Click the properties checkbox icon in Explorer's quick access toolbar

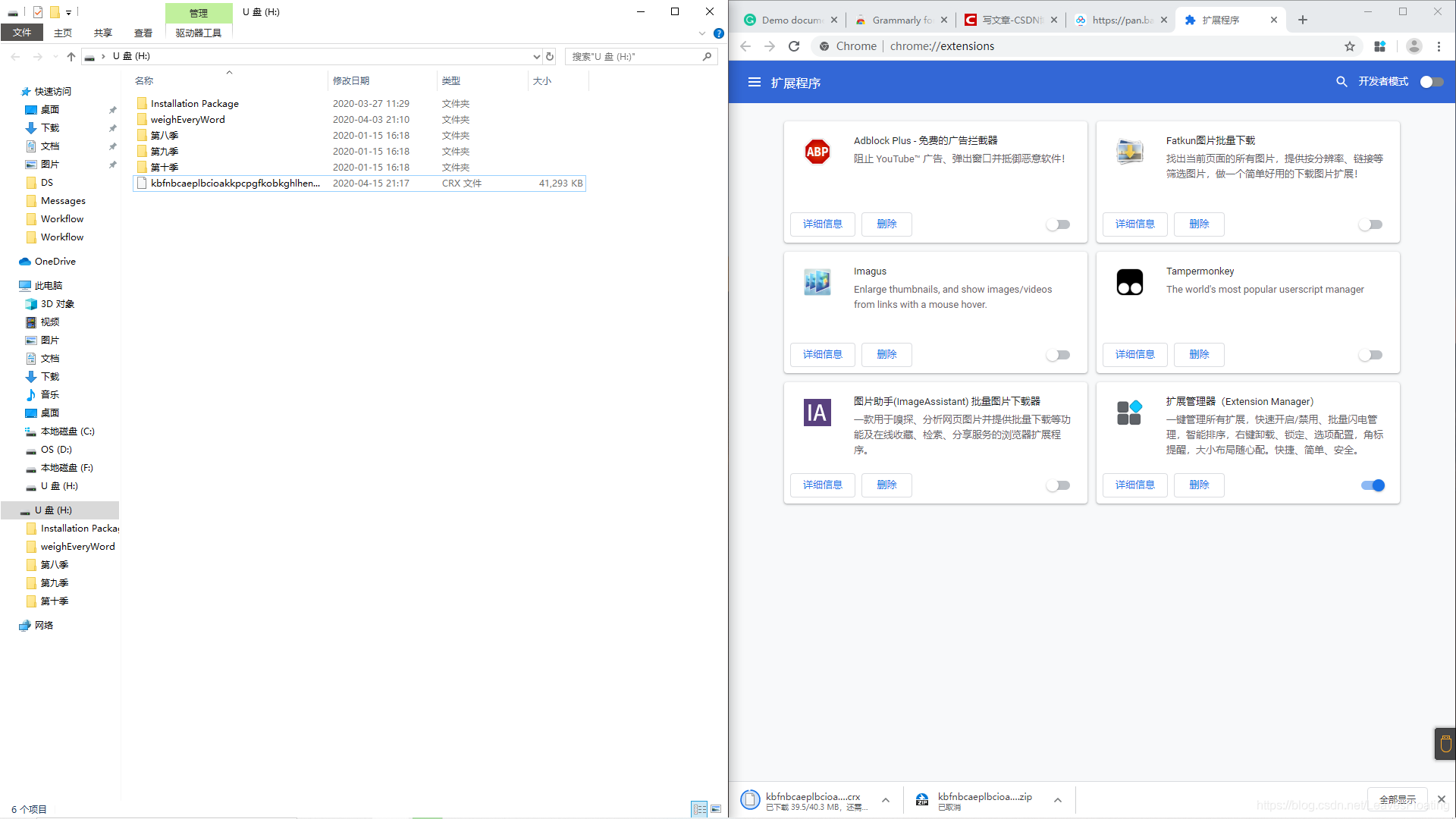[x=38, y=12]
